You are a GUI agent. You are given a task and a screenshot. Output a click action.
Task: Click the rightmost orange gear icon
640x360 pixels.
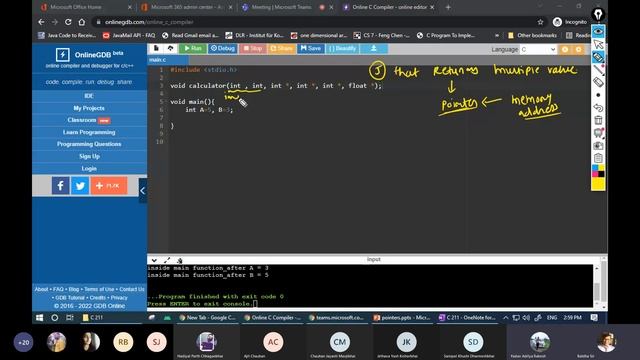pyautogui.click(x=579, y=49)
